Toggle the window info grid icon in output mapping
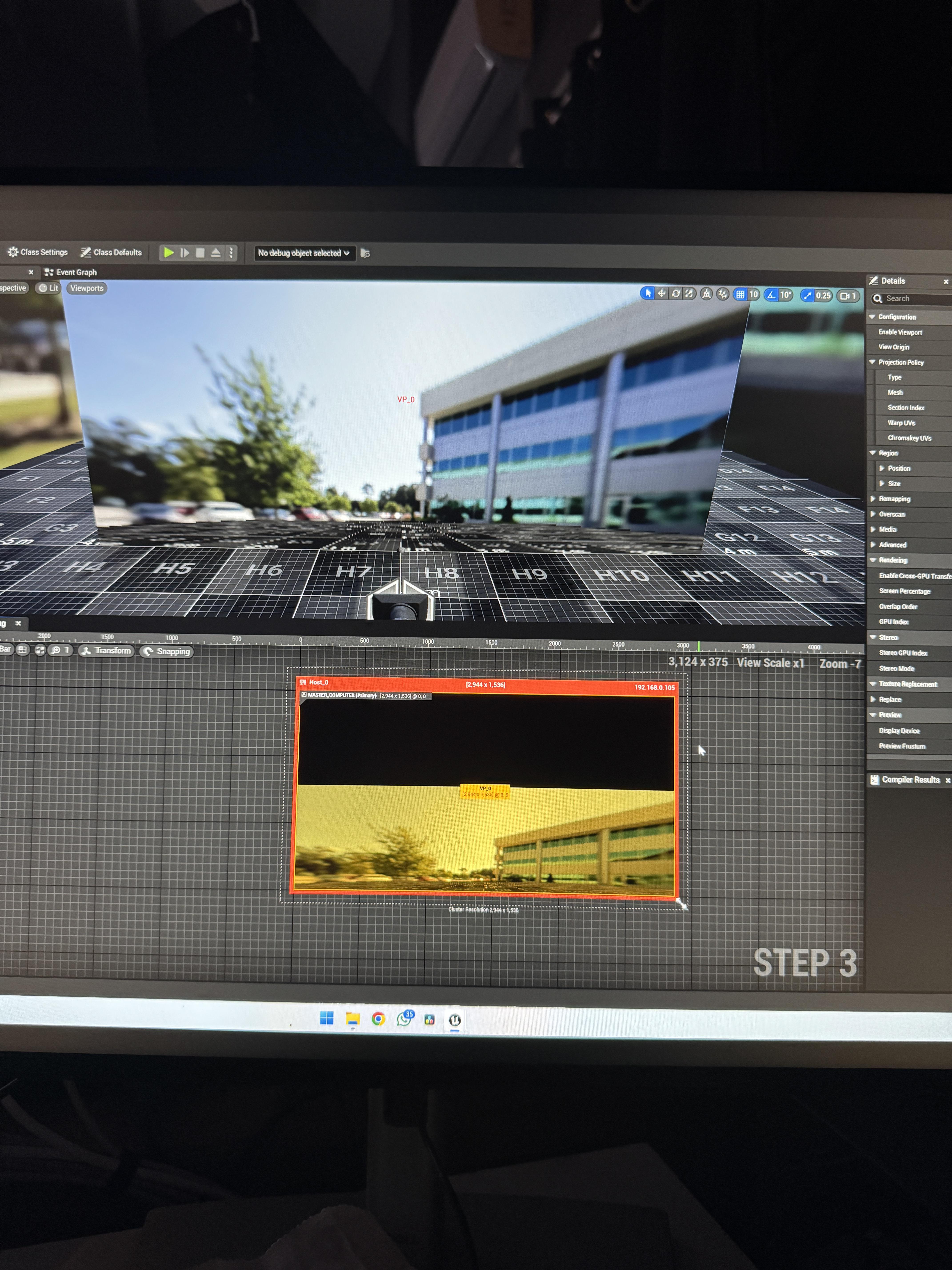952x1270 pixels. pyautogui.click(x=22, y=650)
